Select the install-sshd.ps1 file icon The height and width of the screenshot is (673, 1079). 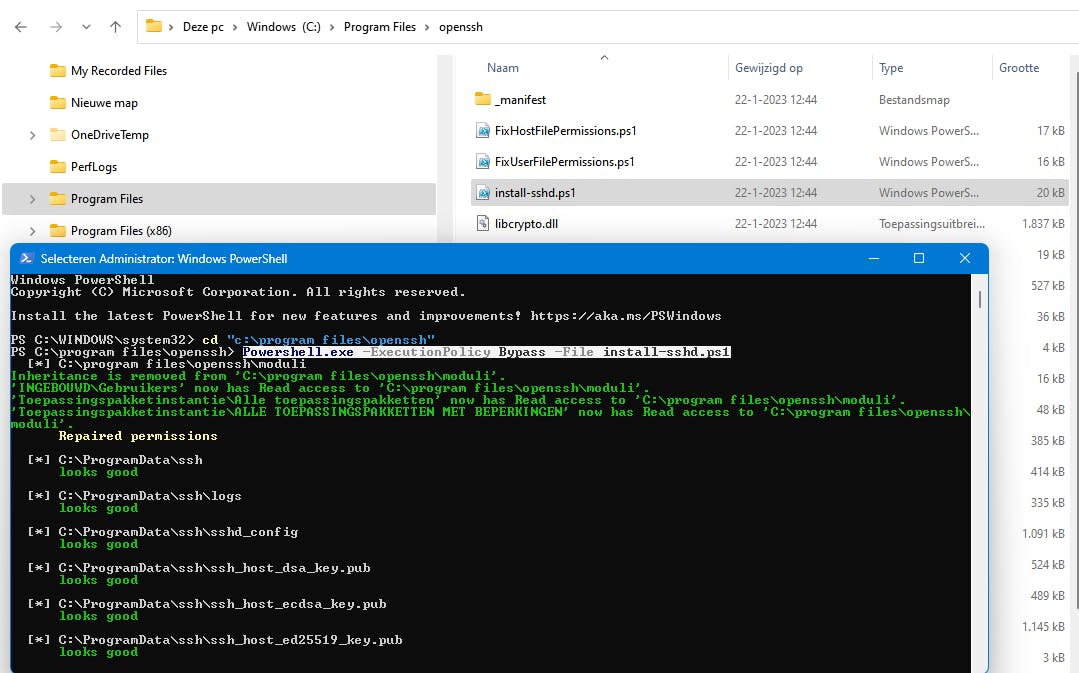point(483,193)
